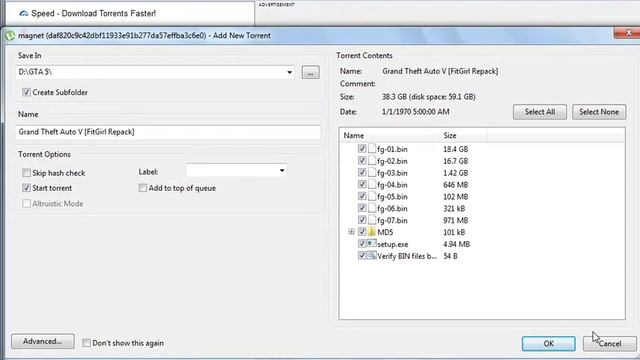The width and height of the screenshot is (640, 360).
Task: Click the setup.exe application icon
Action: (372, 243)
